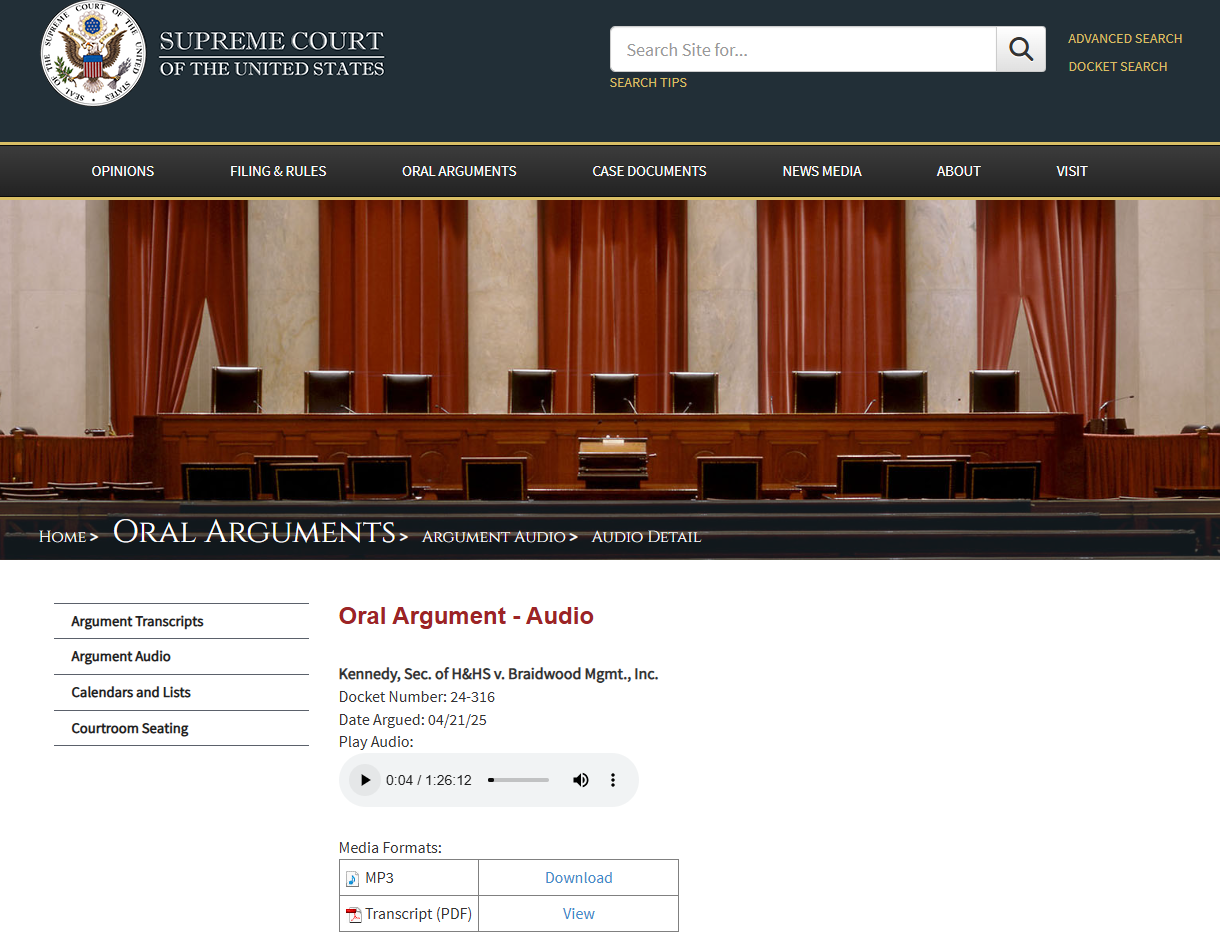Open the Case Documents menu

pos(649,171)
